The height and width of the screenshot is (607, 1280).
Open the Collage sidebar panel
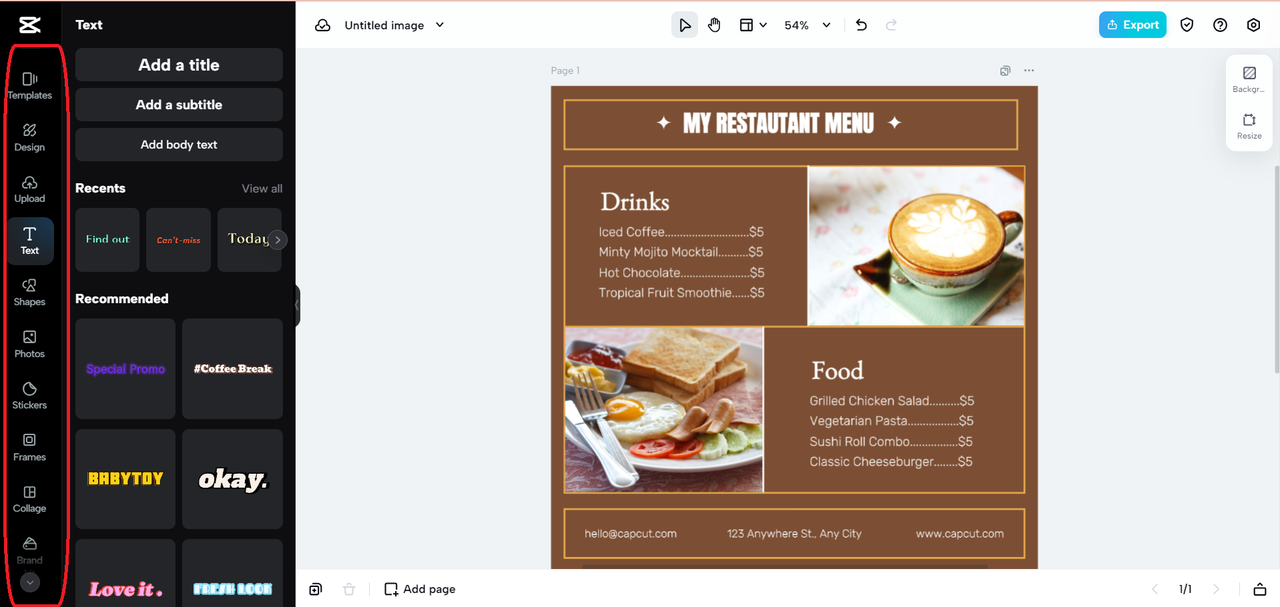[30, 499]
